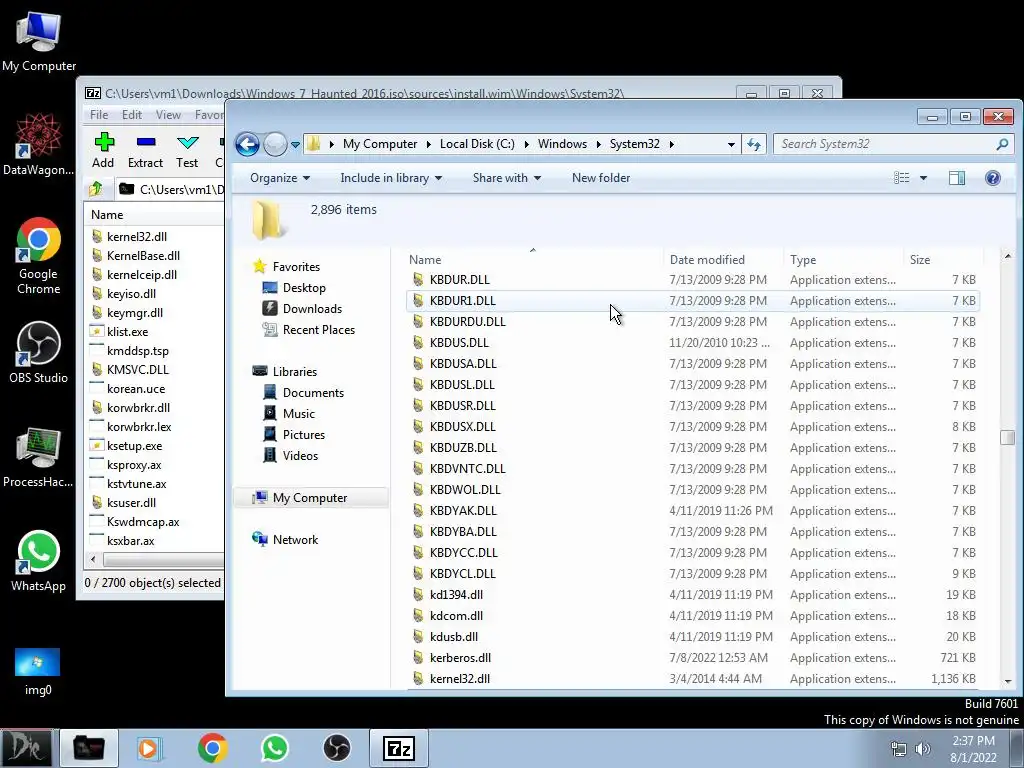Screen dimensions: 1024x768
Task: Sort by the Type column header
Action: click(842, 260)
